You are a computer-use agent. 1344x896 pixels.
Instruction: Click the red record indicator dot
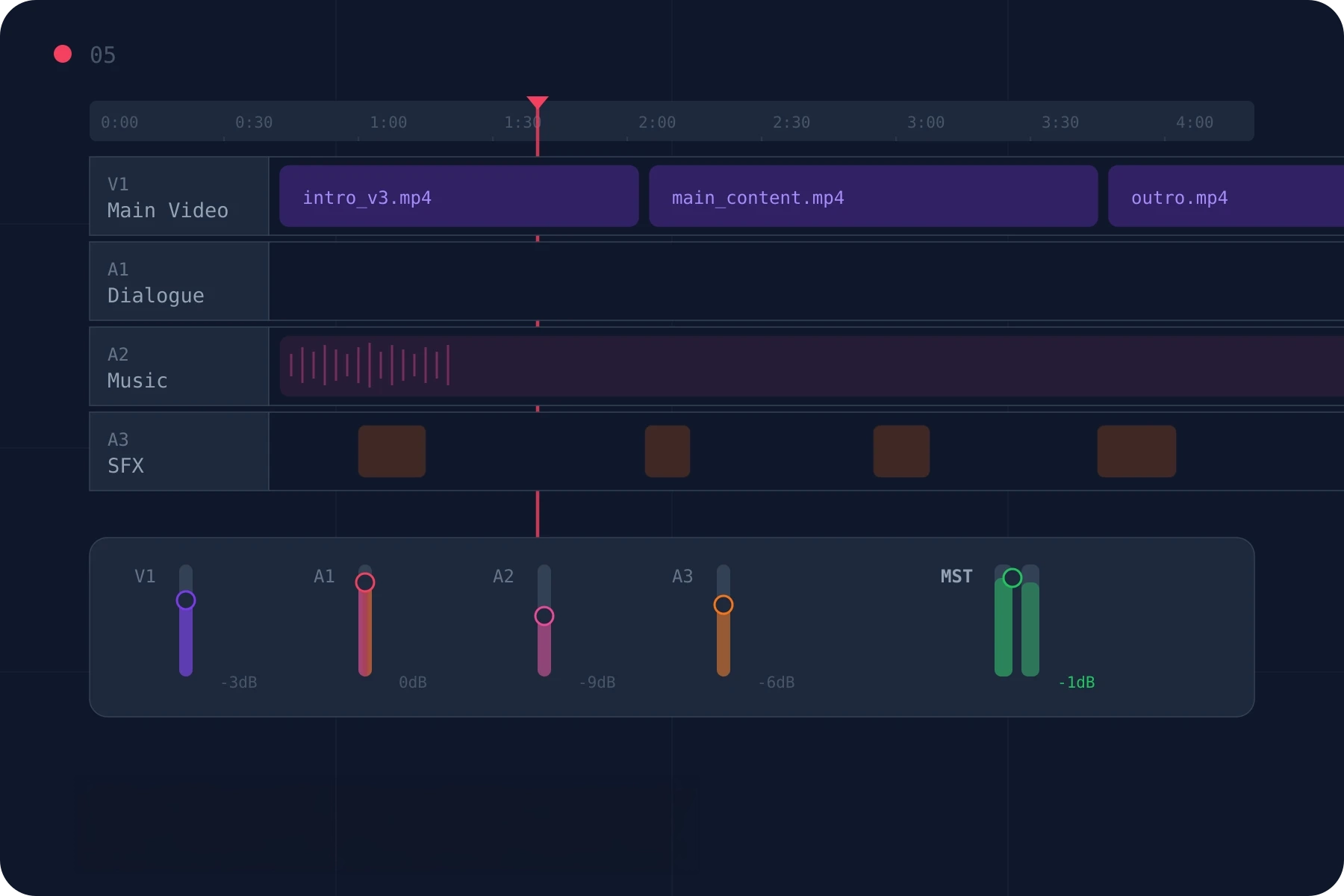[63, 54]
